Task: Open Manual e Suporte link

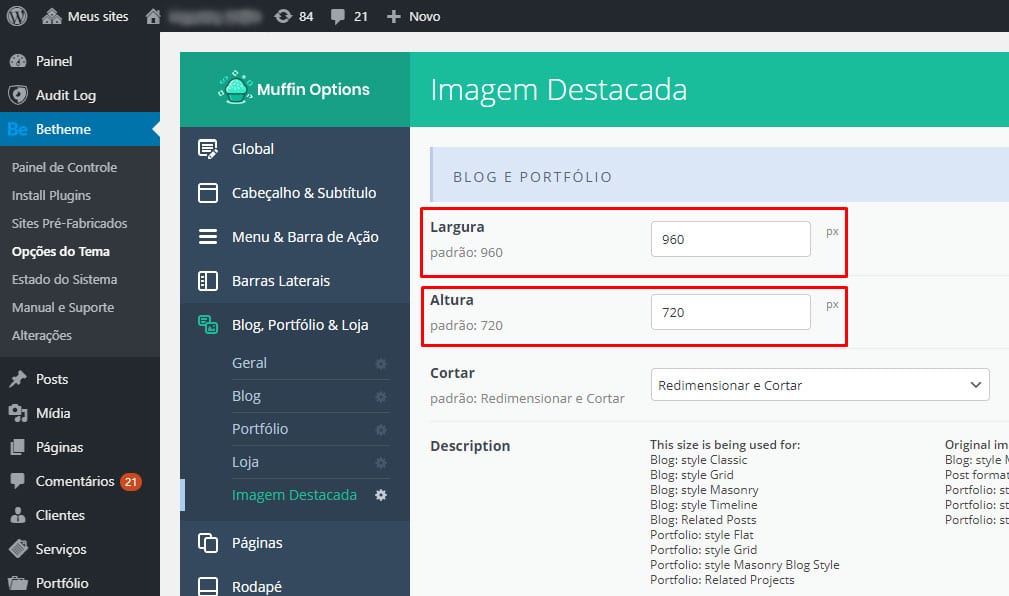Action: pos(62,308)
